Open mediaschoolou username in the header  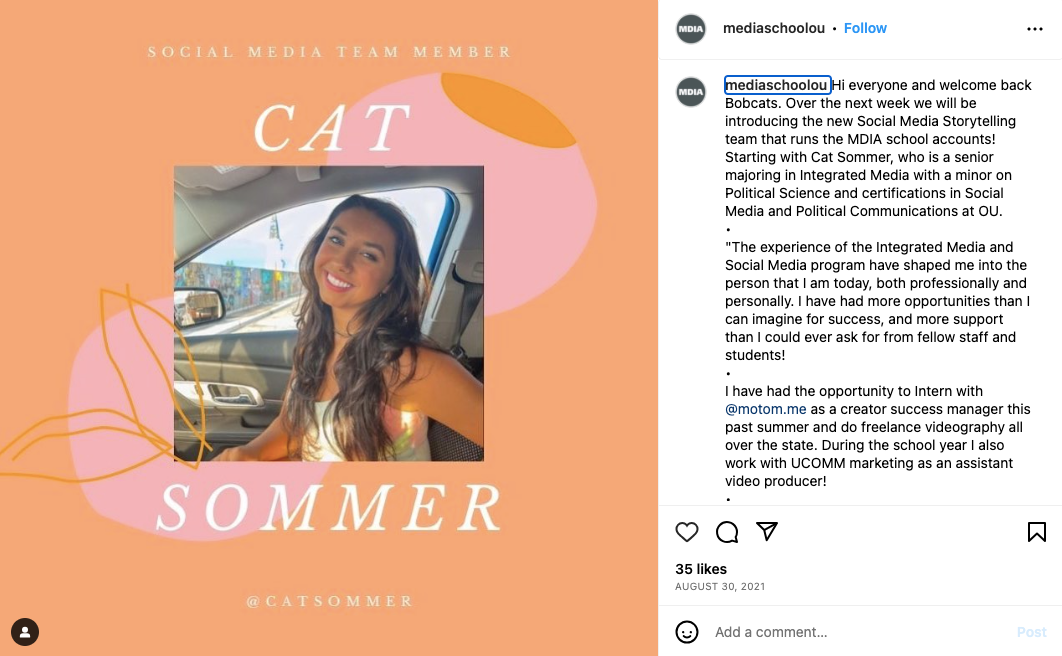click(773, 28)
